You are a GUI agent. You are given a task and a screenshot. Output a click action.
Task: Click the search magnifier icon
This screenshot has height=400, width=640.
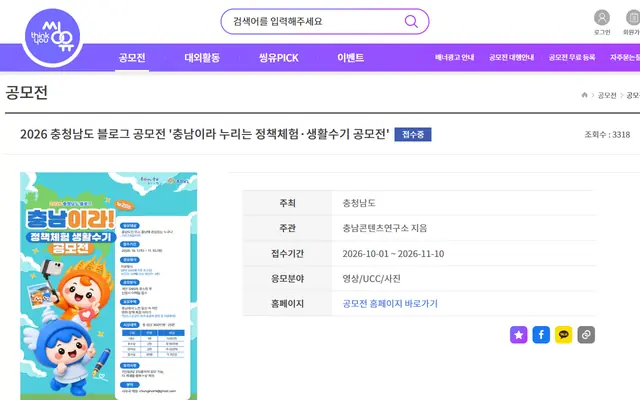pyautogui.click(x=411, y=21)
